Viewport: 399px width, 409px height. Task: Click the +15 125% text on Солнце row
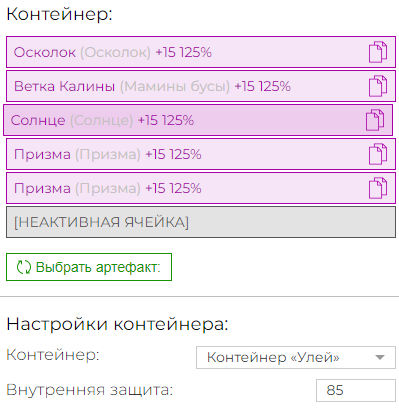point(166,120)
